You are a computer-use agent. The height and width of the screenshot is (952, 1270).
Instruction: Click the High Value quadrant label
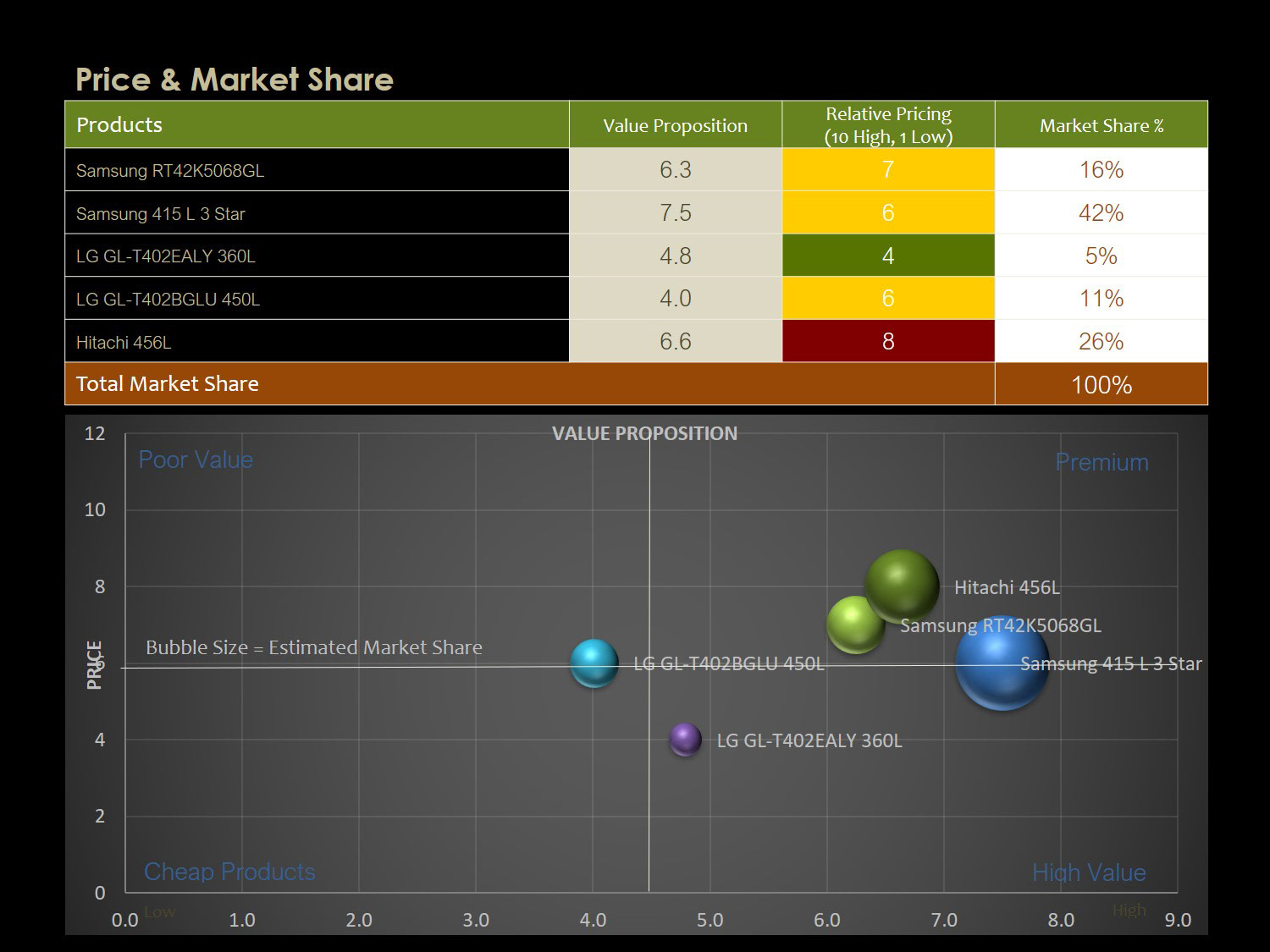pos(1089,872)
